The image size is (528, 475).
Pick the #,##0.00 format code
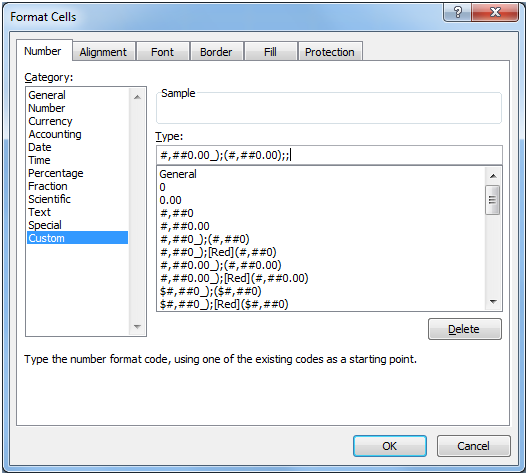(185, 226)
